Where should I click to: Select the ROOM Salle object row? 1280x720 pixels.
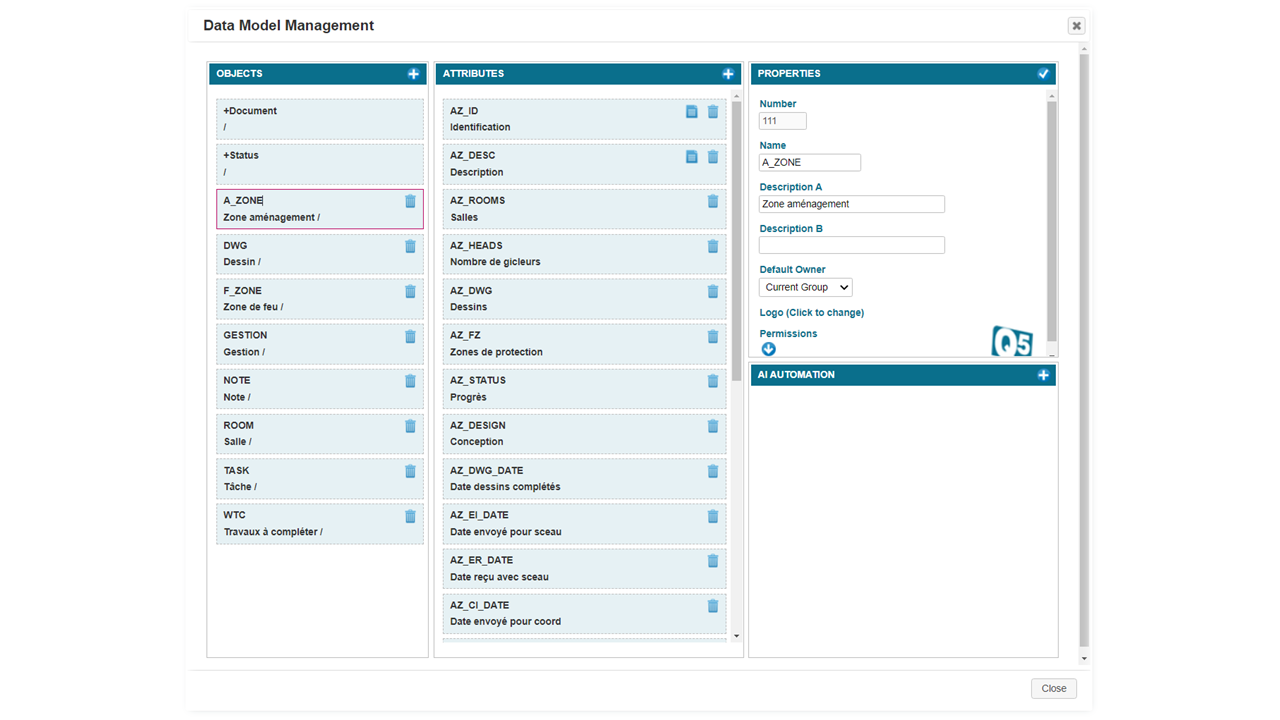pos(320,434)
